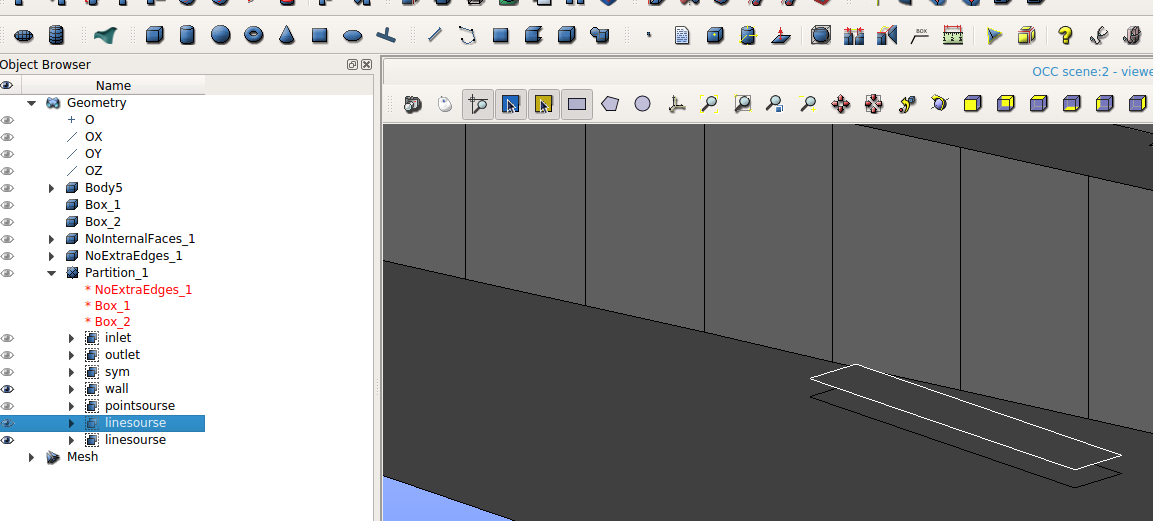Select the outlet item in Object Browser
1153x521 pixels.
click(122, 355)
